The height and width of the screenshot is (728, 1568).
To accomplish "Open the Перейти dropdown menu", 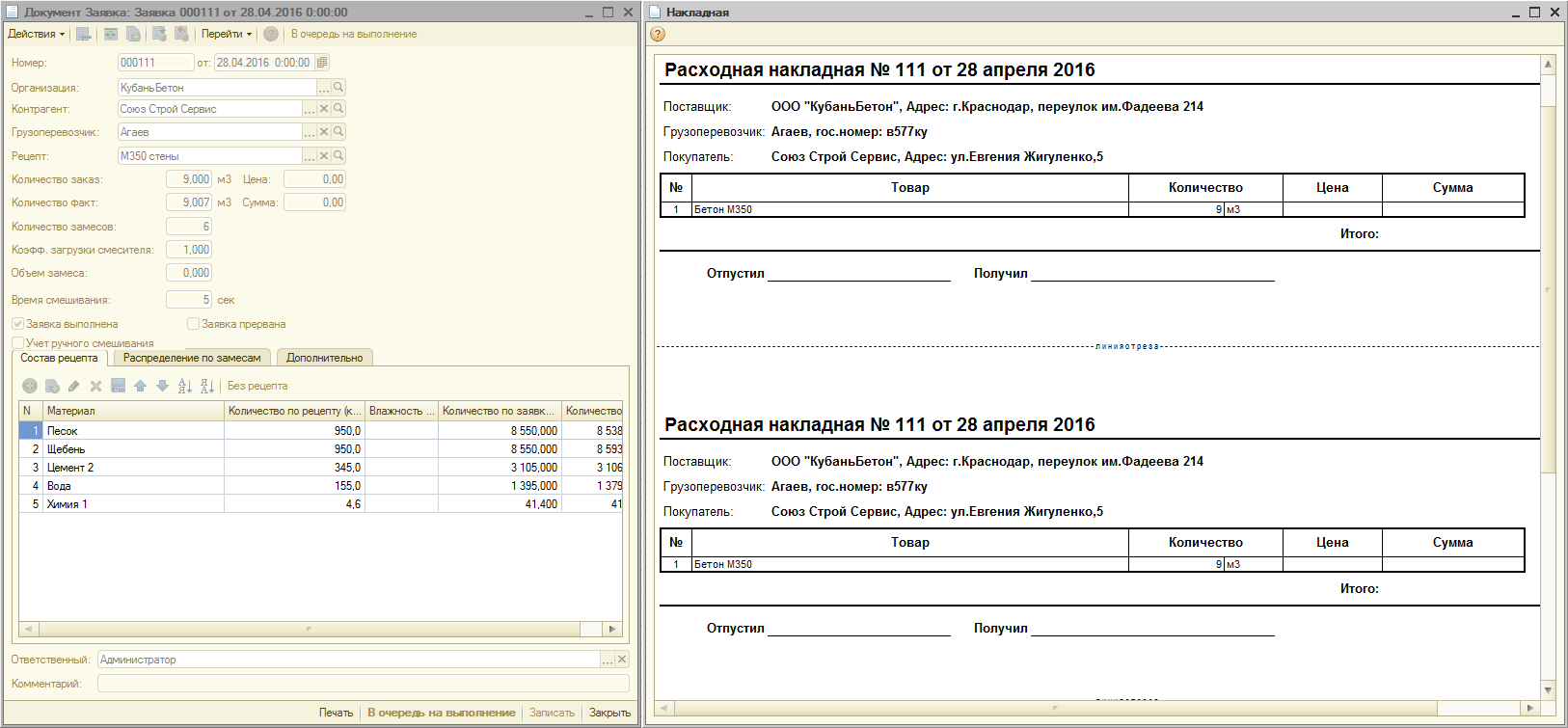I will 227,34.
